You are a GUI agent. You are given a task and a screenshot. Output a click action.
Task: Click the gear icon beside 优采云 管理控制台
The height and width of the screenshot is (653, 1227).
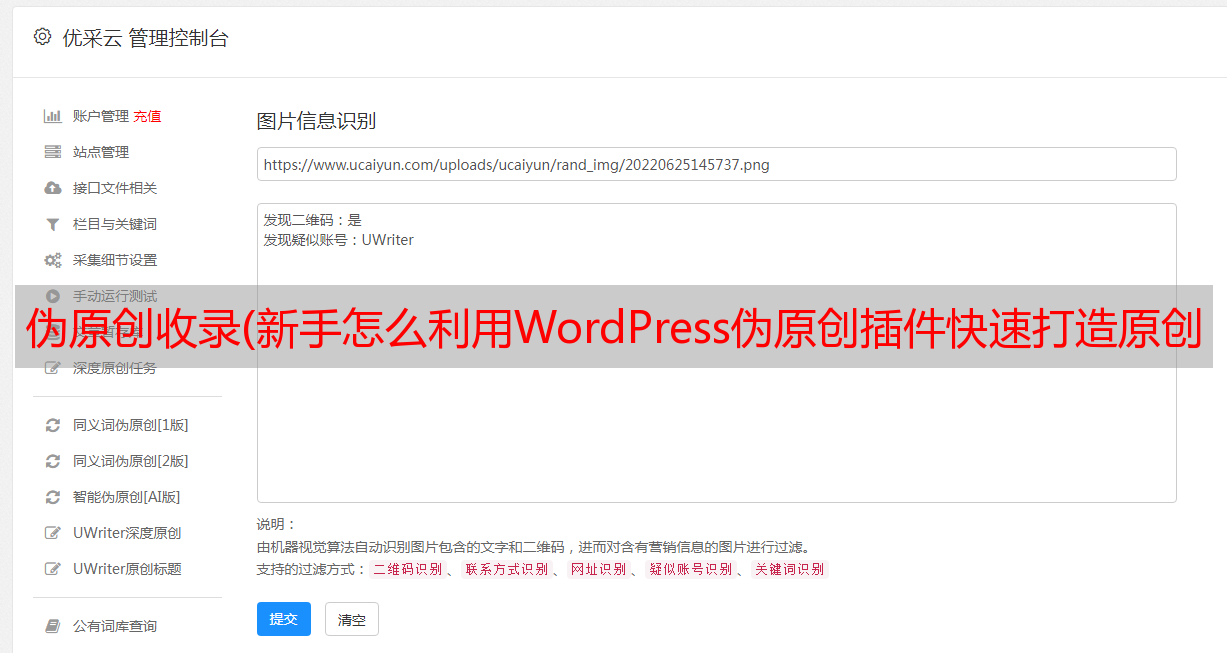coord(42,37)
